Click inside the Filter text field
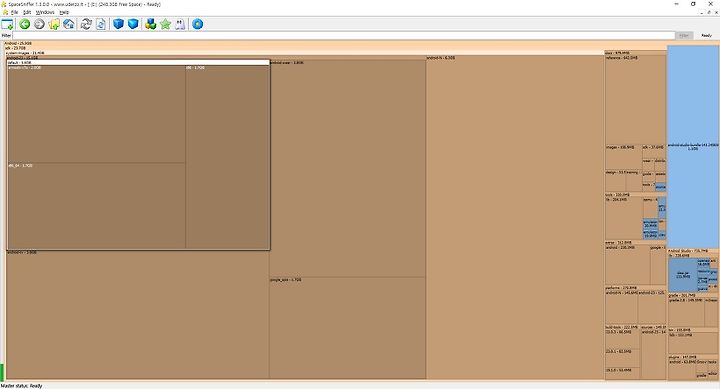Screen dimensions: 720x389 (343, 35)
